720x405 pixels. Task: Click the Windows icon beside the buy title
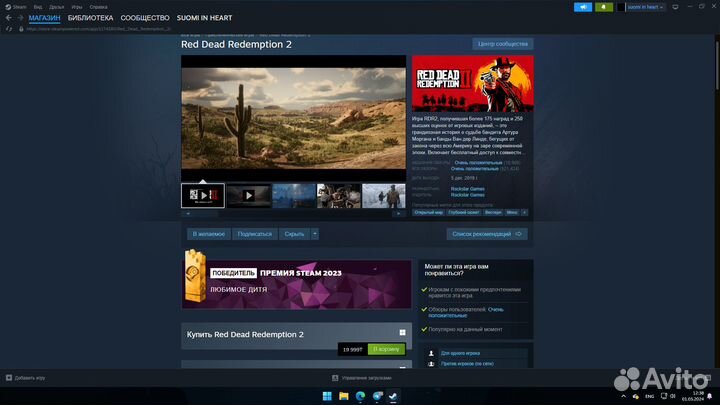click(402, 332)
